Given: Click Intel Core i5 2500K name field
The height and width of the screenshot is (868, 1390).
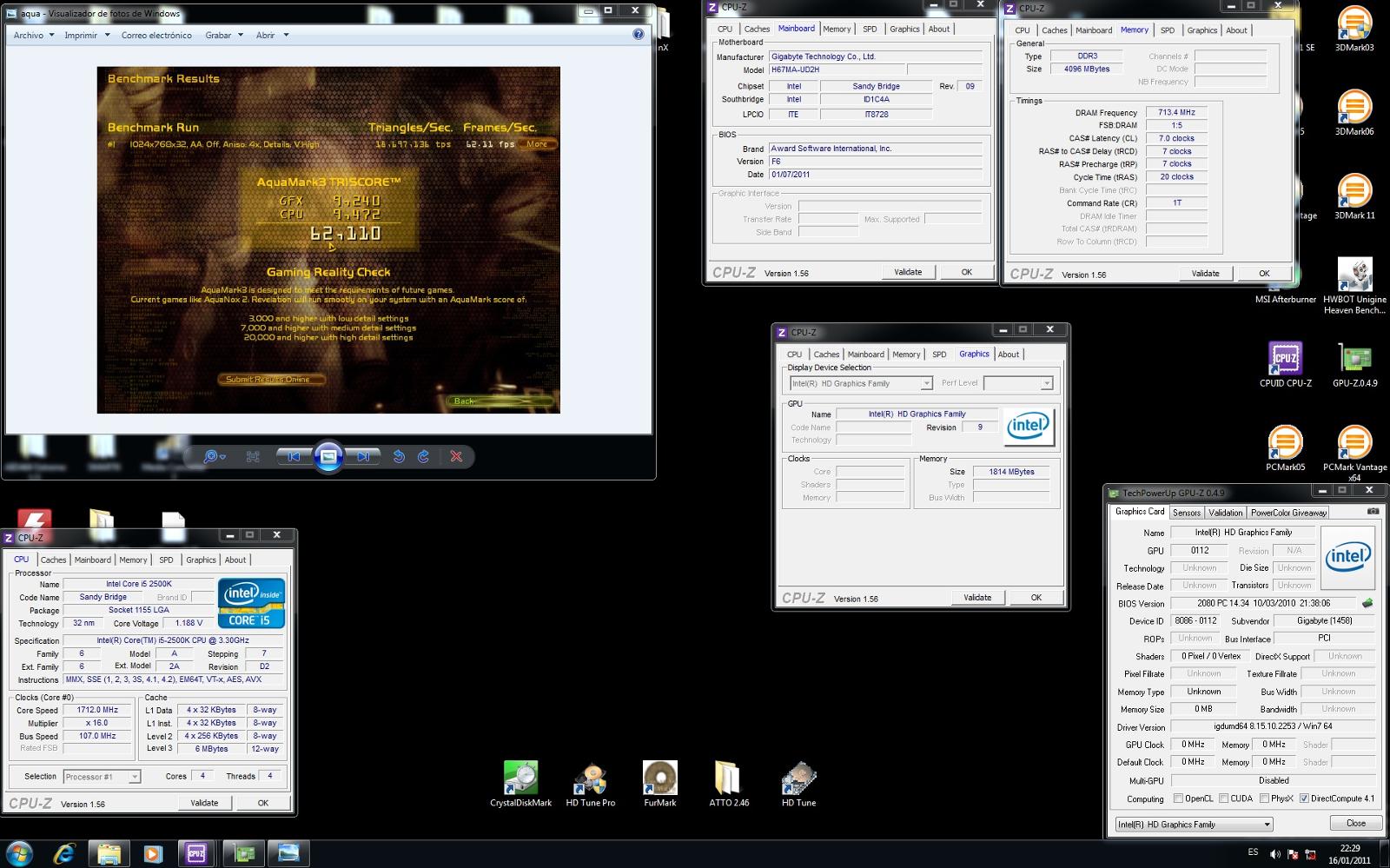Looking at the screenshot, I should tap(139, 584).
